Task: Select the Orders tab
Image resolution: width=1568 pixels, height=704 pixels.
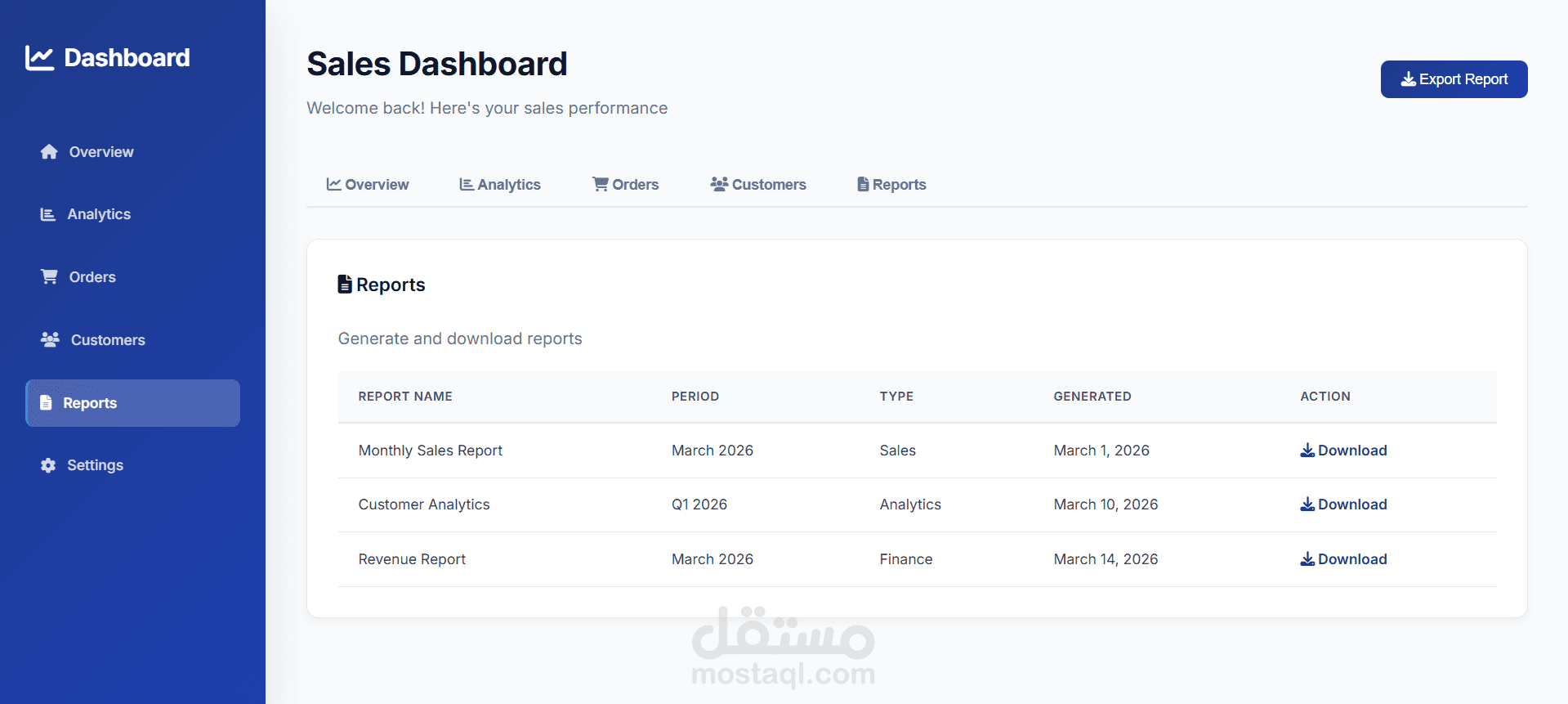Action: pos(626,185)
